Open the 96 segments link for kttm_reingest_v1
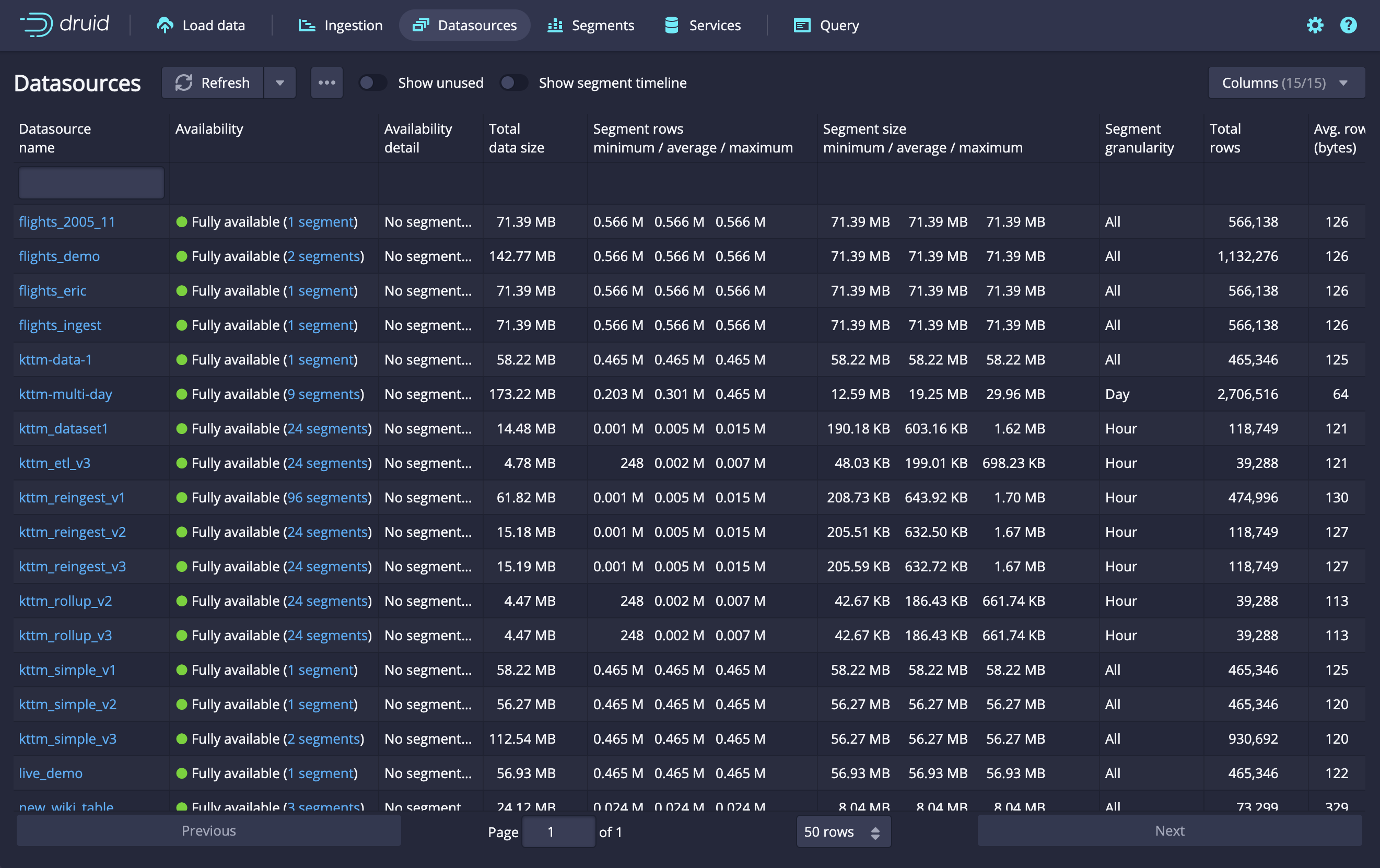 point(326,497)
